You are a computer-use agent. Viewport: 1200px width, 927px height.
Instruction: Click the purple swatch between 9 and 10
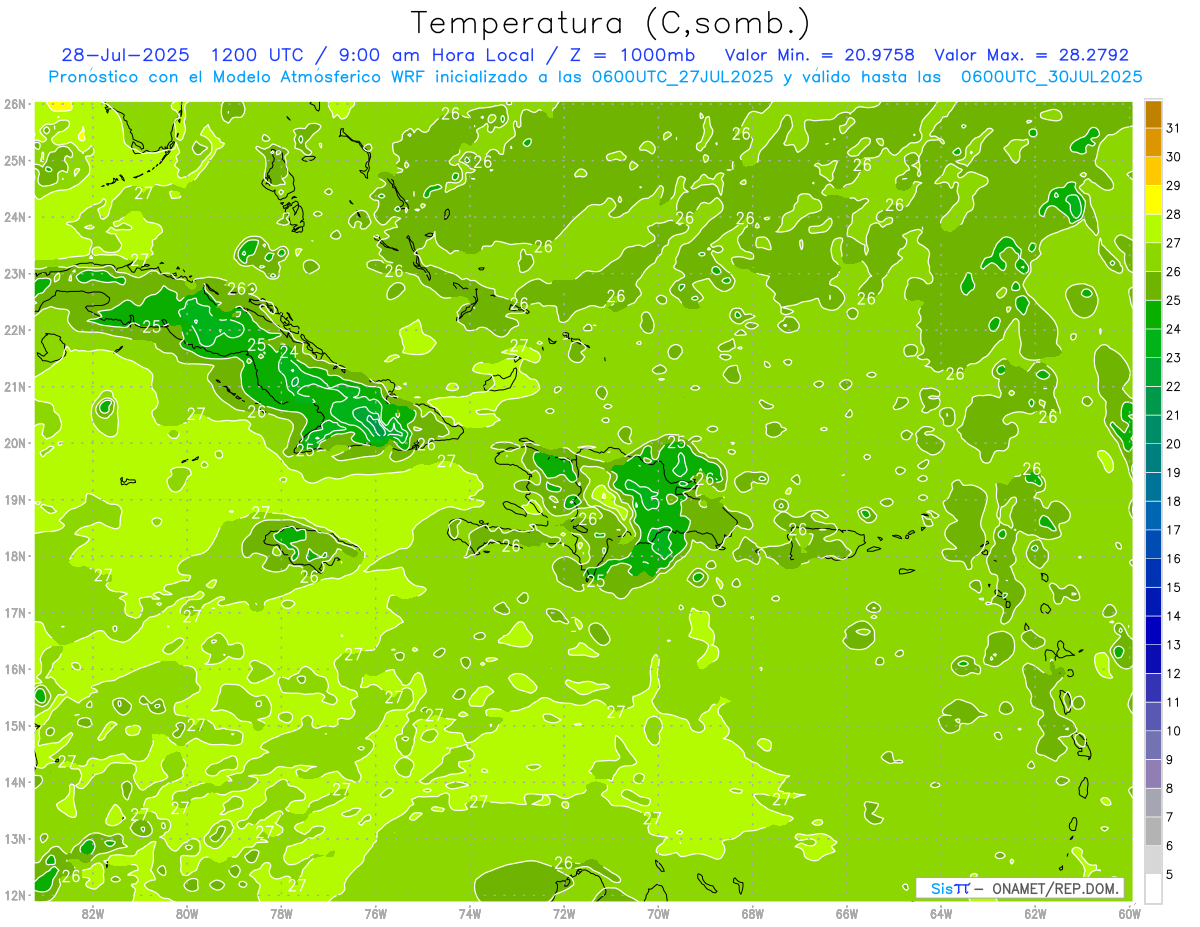(x=1153, y=745)
